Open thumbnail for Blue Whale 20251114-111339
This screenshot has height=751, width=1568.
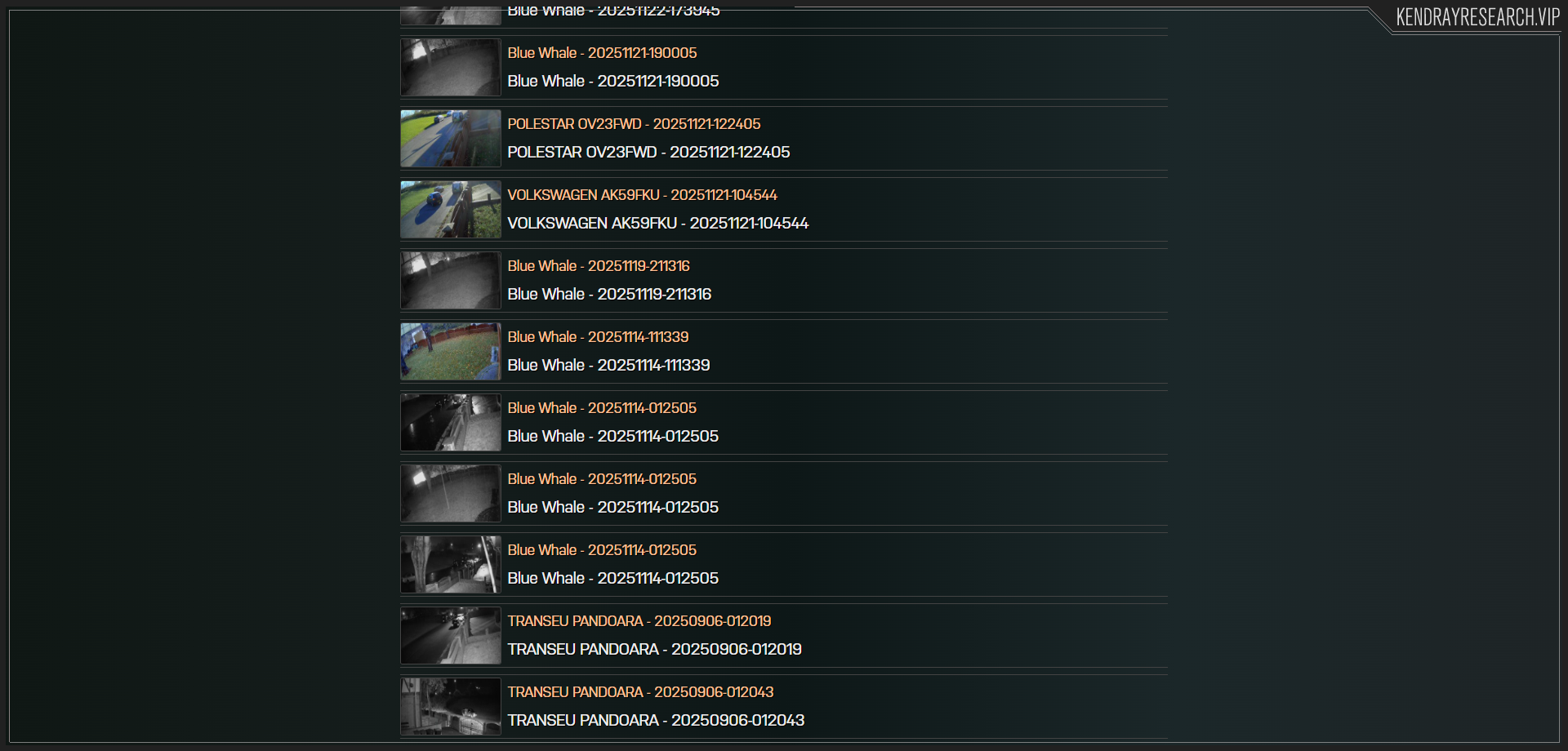click(x=451, y=352)
